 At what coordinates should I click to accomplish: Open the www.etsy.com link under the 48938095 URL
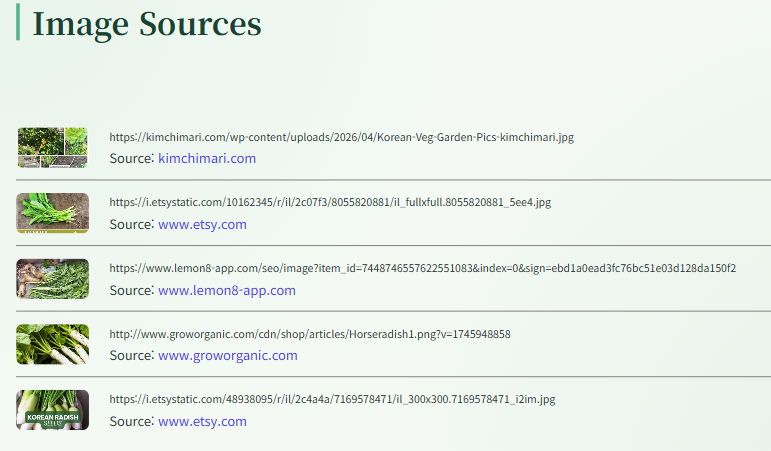pos(202,421)
